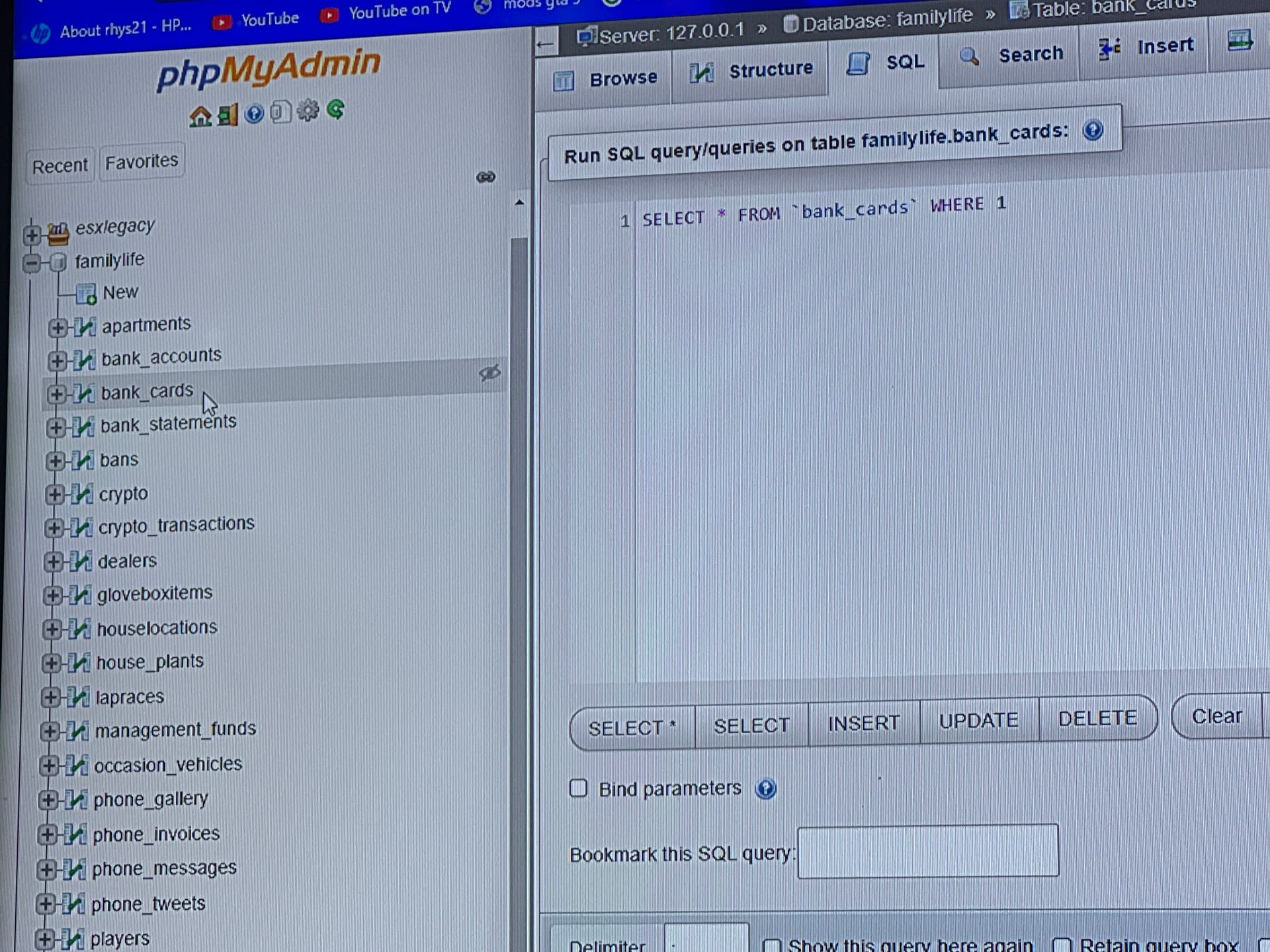The image size is (1270, 952).
Task: Click the SELECT query template button
Action: [751, 725]
